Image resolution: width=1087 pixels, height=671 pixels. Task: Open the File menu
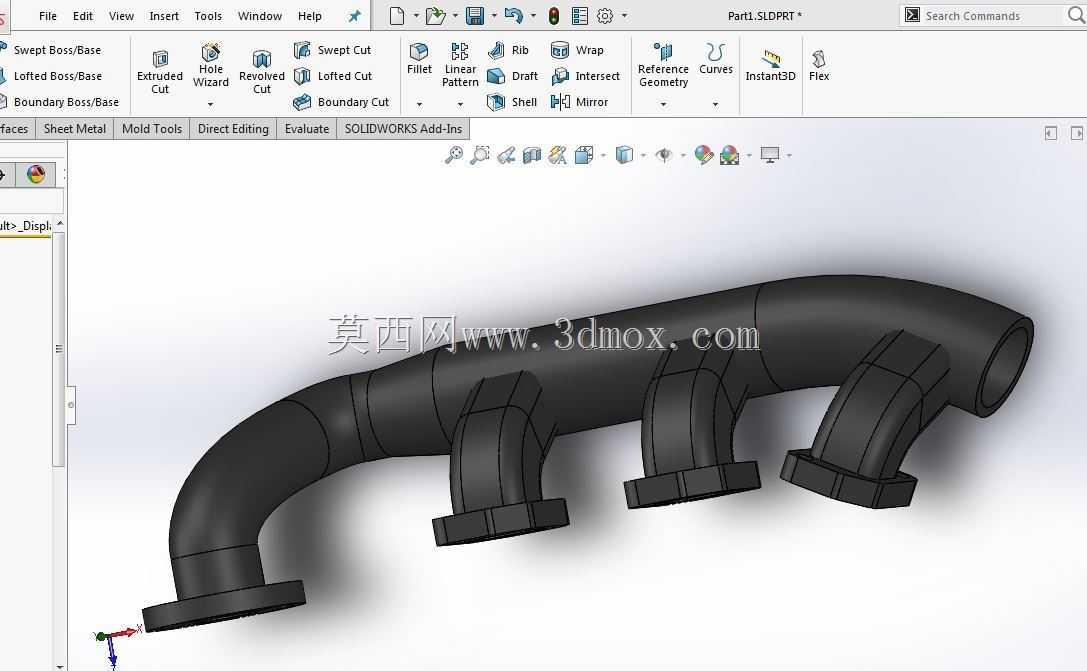tap(48, 16)
